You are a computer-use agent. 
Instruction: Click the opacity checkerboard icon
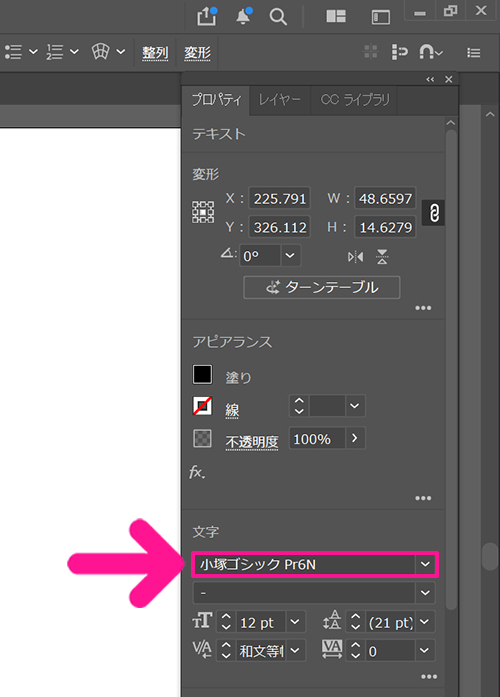(x=202, y=439)
